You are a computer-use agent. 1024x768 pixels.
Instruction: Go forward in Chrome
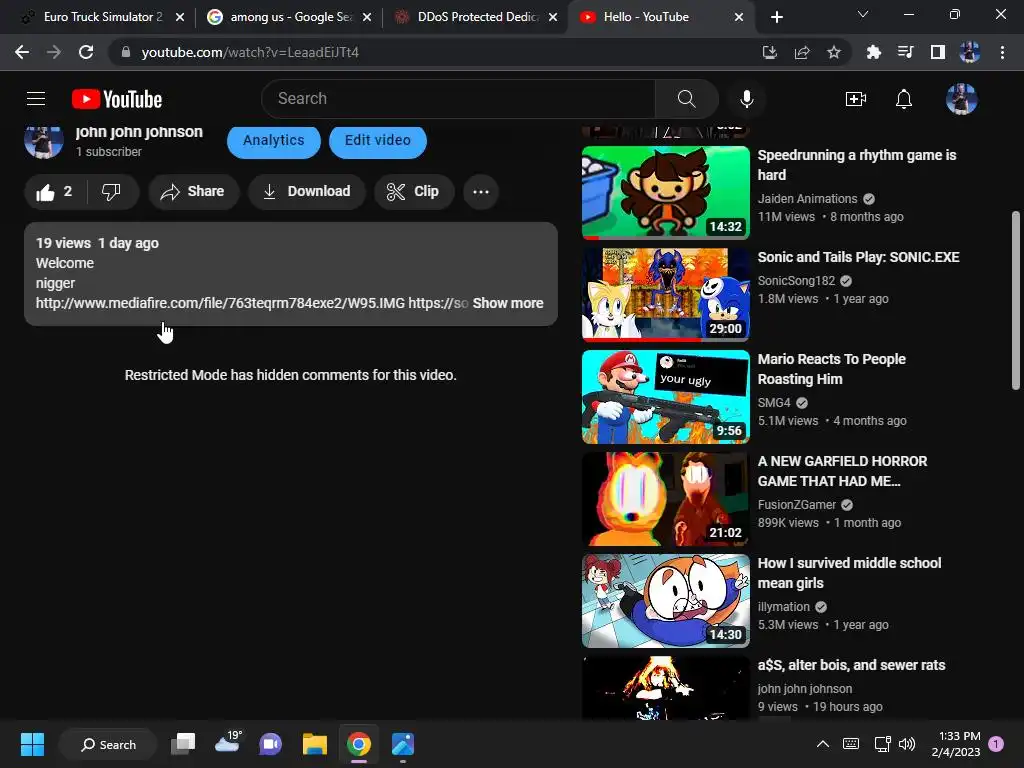[54, 52]
